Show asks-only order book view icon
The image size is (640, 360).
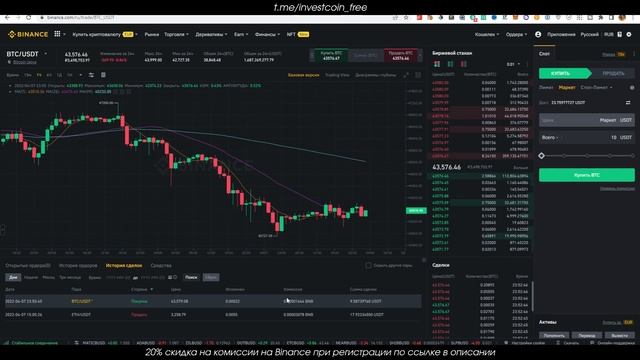(x=464, y=64)
